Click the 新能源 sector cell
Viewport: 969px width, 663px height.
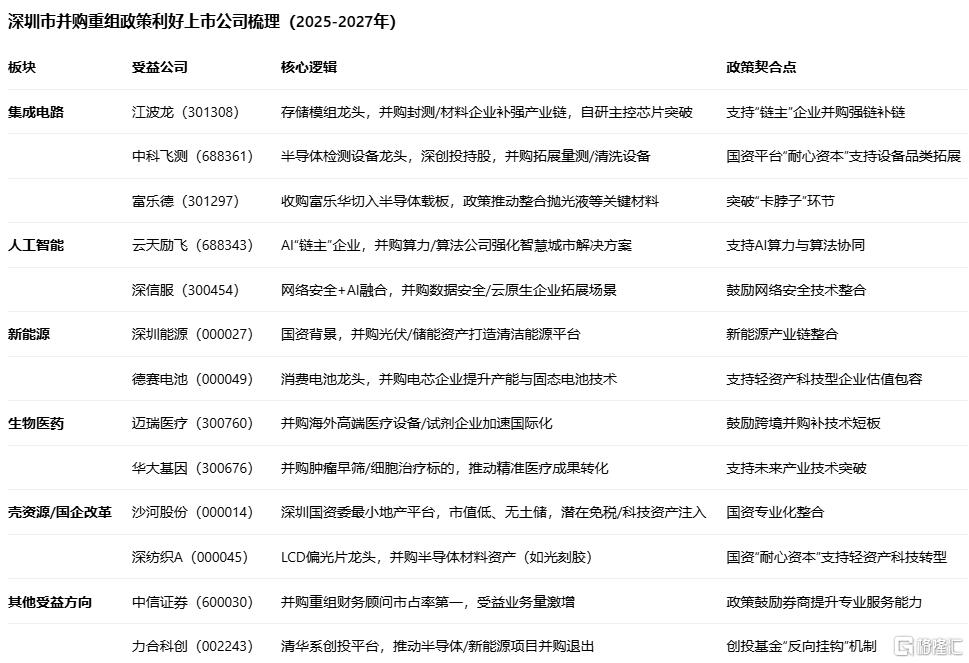click(x=28, y=334)
